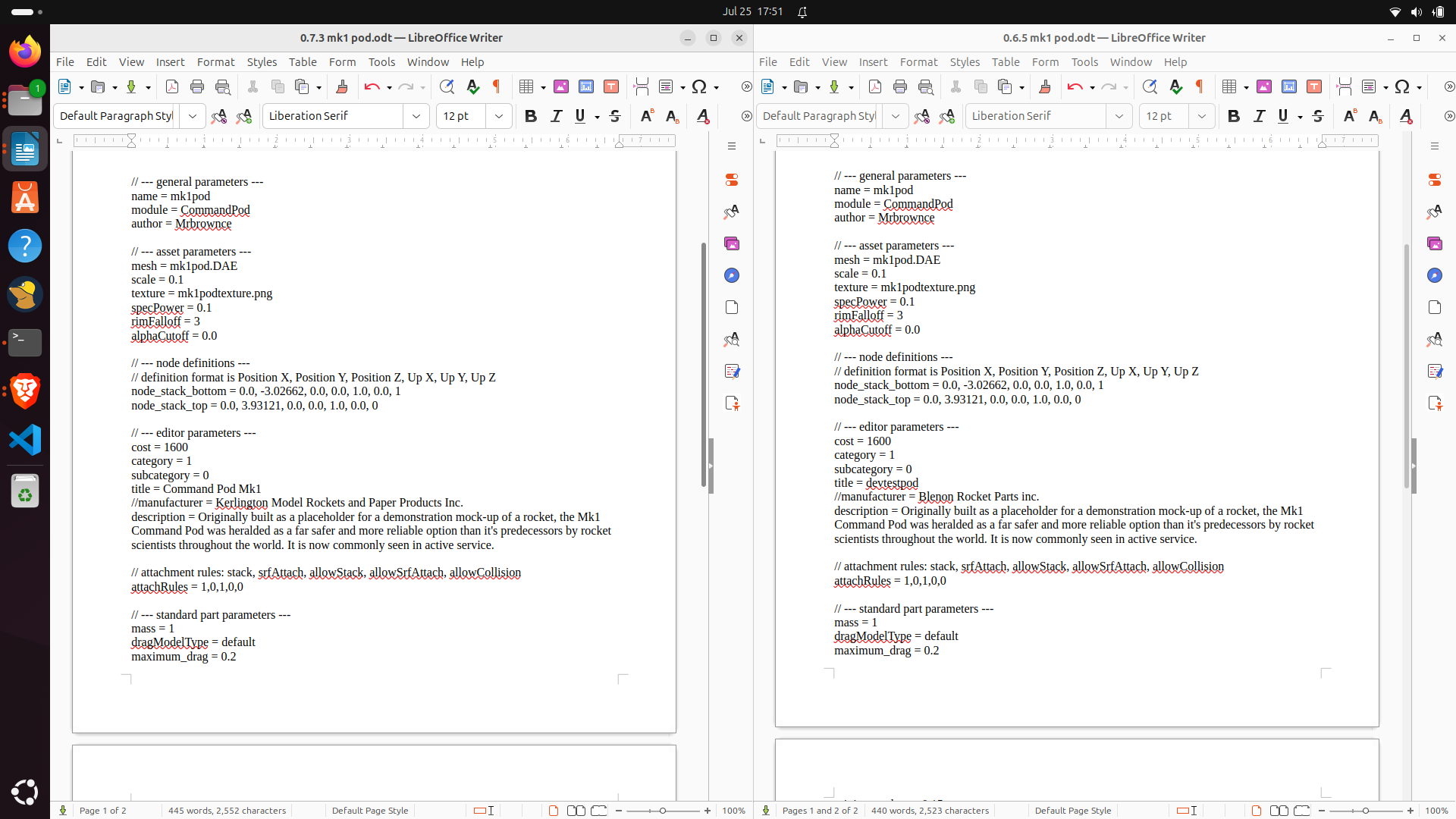Click Subscript icon in right window toolbar

1375,116
